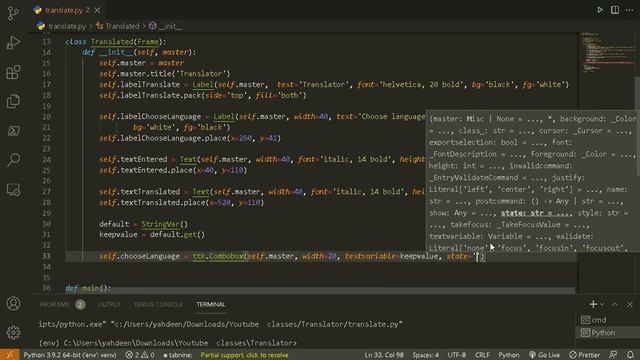Open feedback icon in status bar

[613, 355]
